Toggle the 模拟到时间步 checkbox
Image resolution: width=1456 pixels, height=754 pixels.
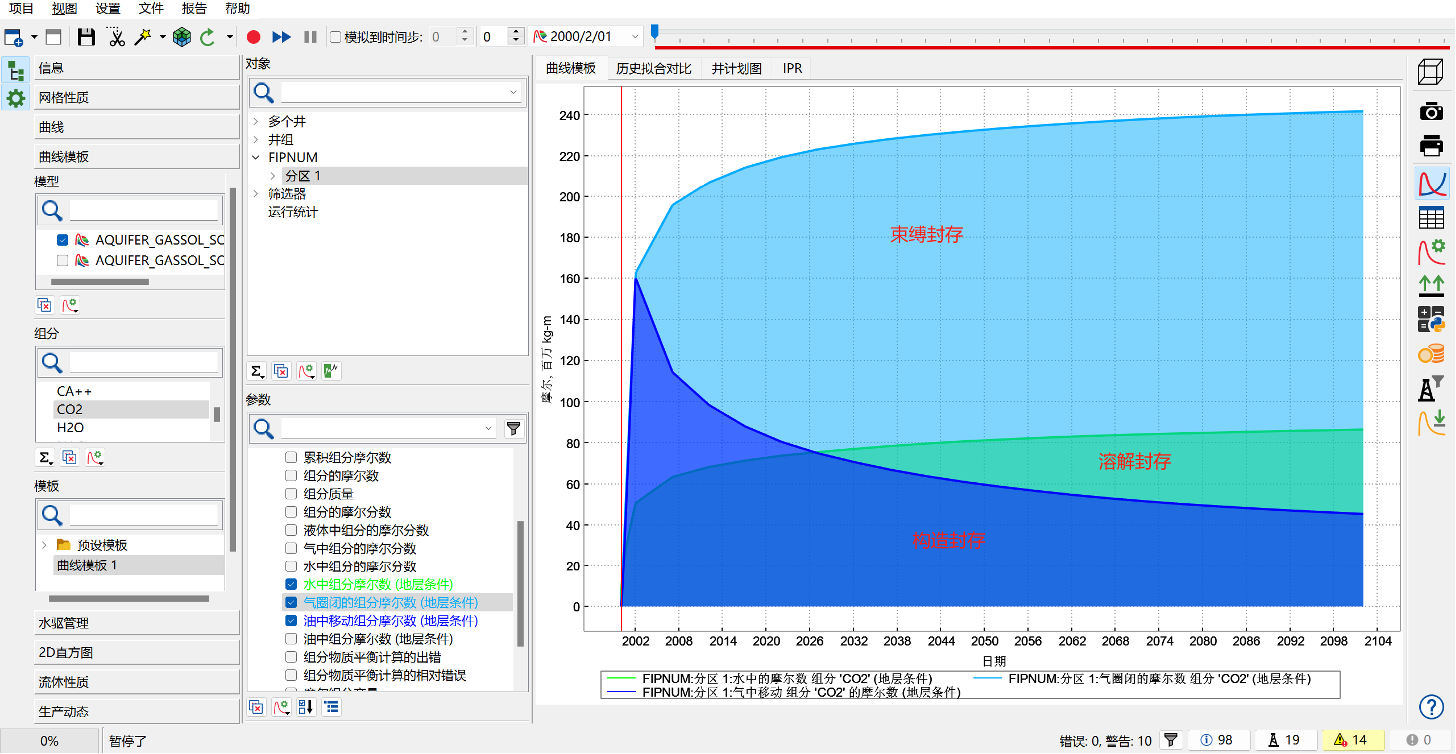tap(335, 37)
